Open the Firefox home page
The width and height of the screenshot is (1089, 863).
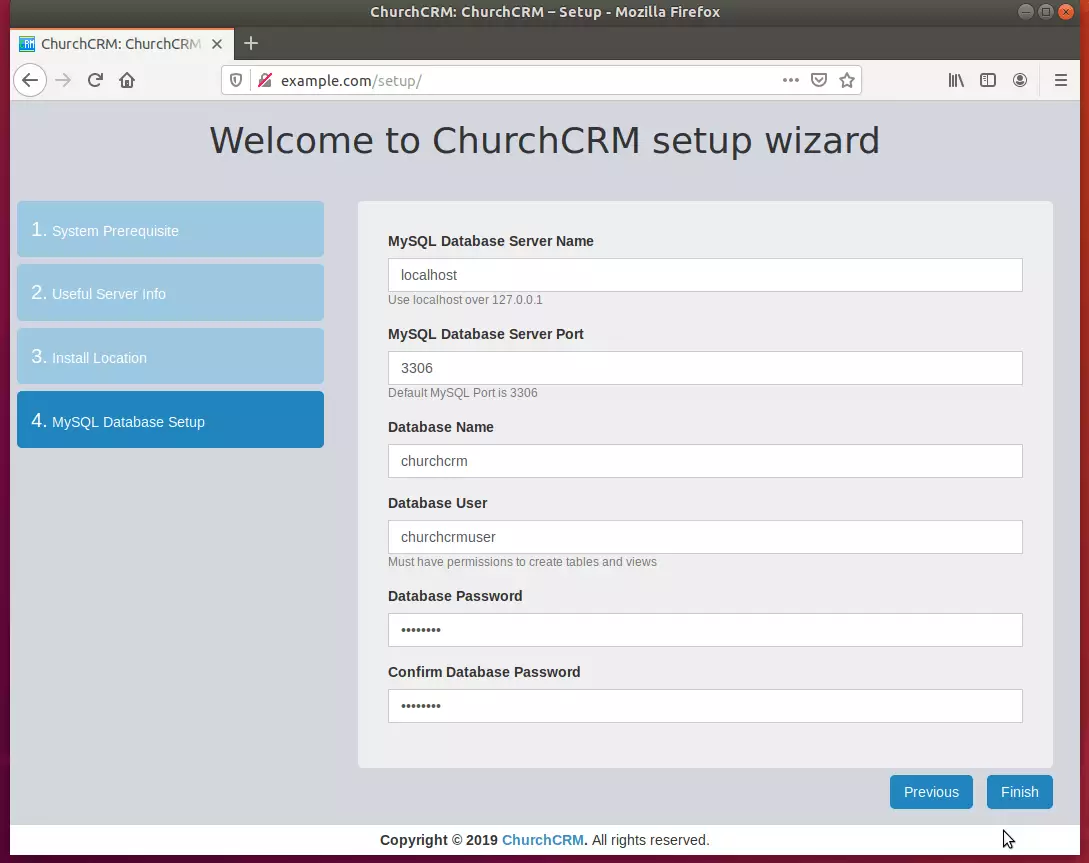pos(127,81)
